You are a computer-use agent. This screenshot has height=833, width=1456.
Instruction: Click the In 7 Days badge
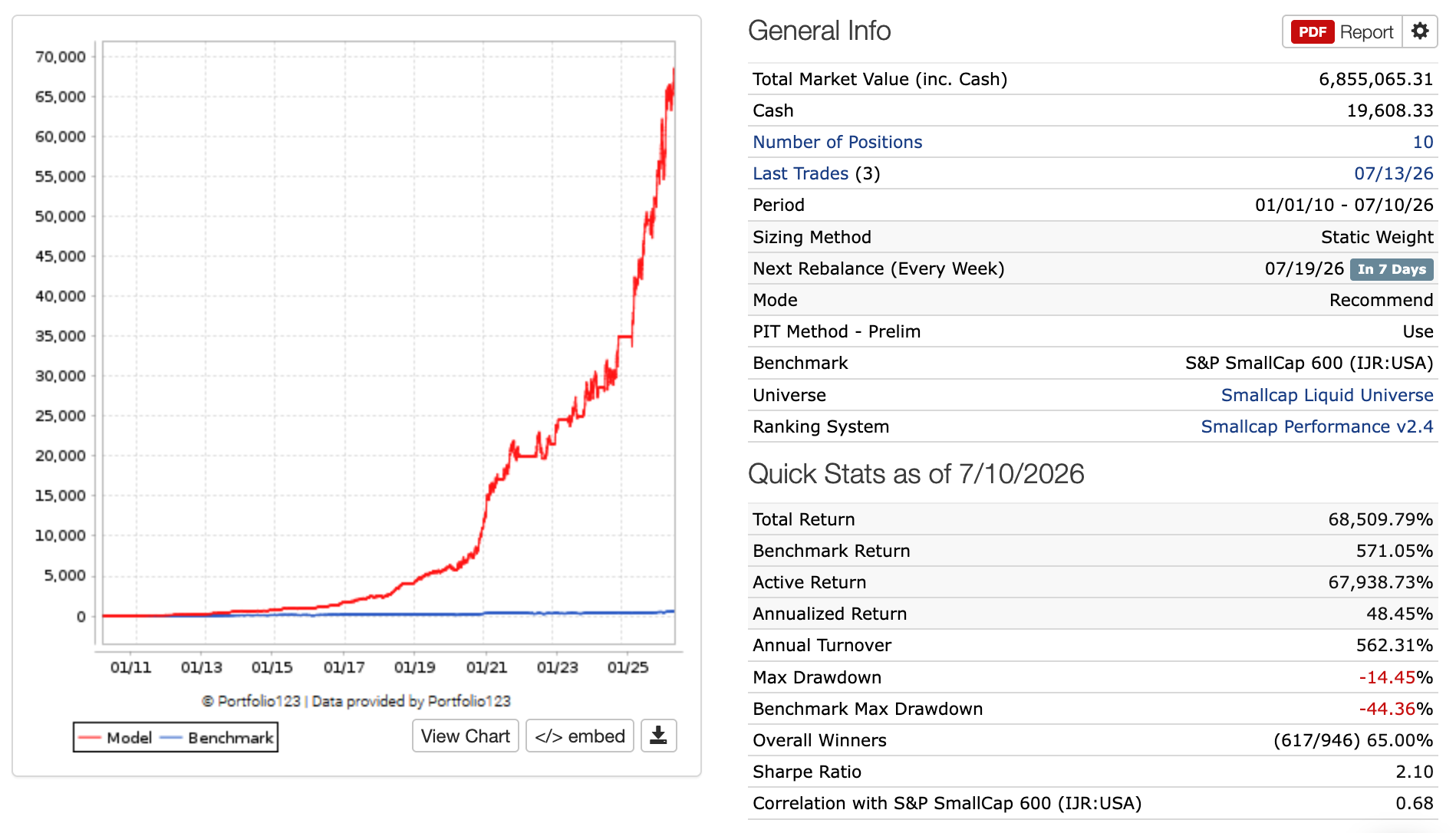(x=1392, y=269)
